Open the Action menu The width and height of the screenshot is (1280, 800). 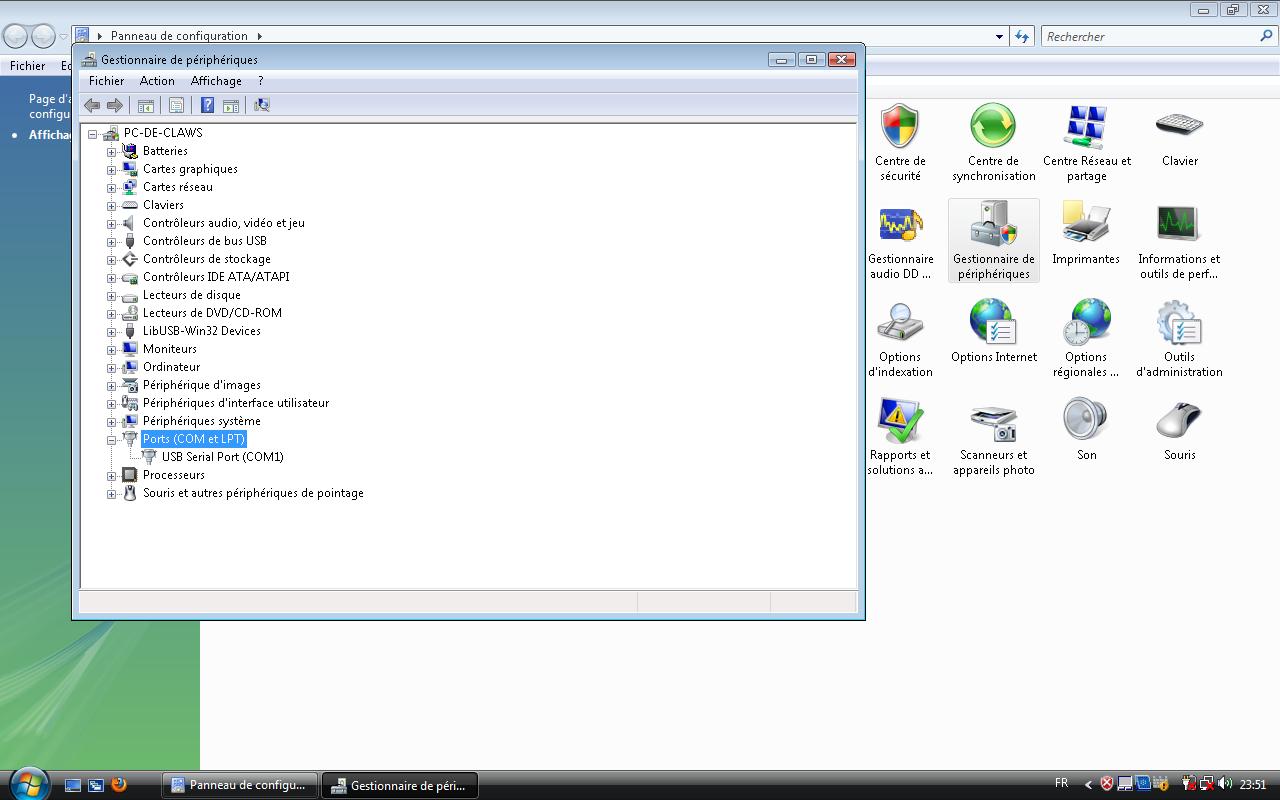tap(157, 81)
